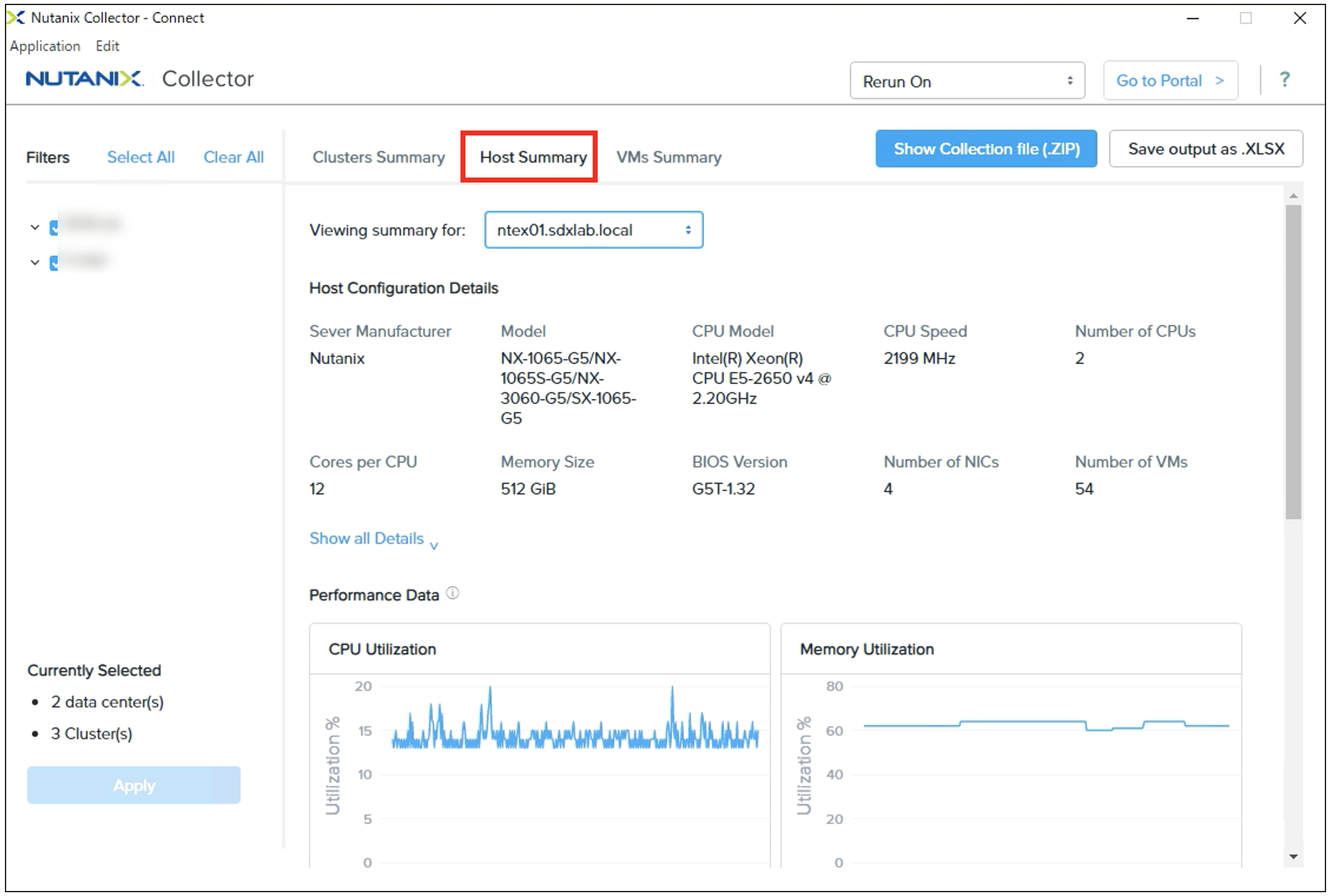Open the Rerun On dropdown
The image size is (1331, 896).
[967, 81]
